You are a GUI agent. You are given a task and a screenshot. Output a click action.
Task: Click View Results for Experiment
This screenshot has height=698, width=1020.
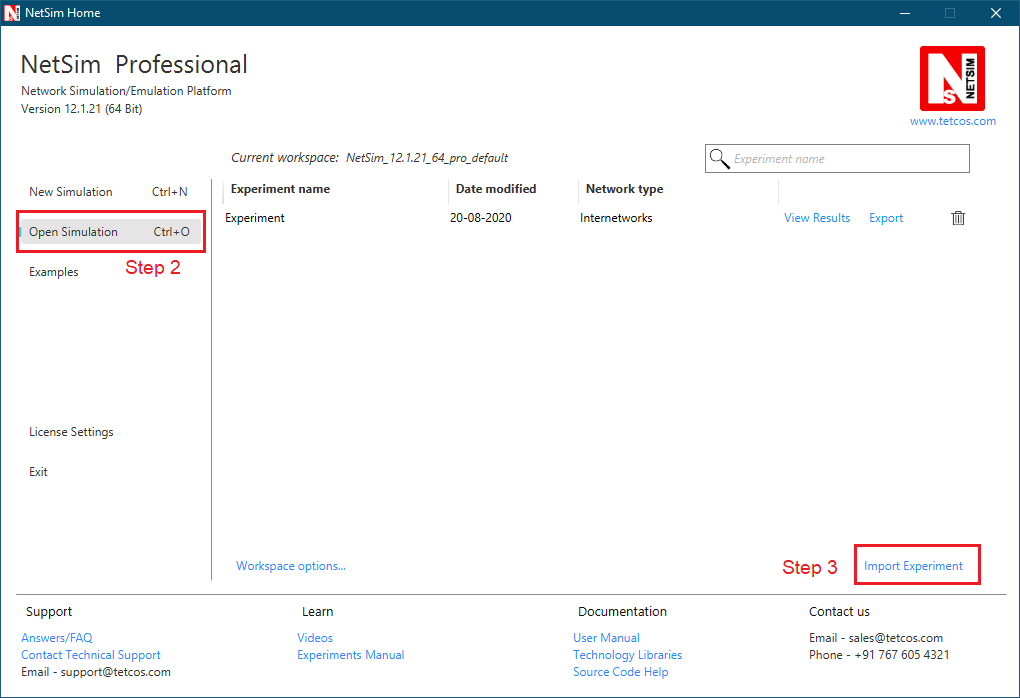[816, 218]
